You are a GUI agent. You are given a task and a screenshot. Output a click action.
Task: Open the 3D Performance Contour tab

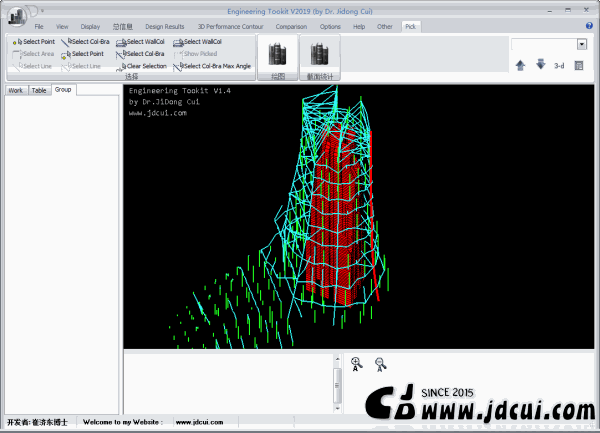coord(230,26)
